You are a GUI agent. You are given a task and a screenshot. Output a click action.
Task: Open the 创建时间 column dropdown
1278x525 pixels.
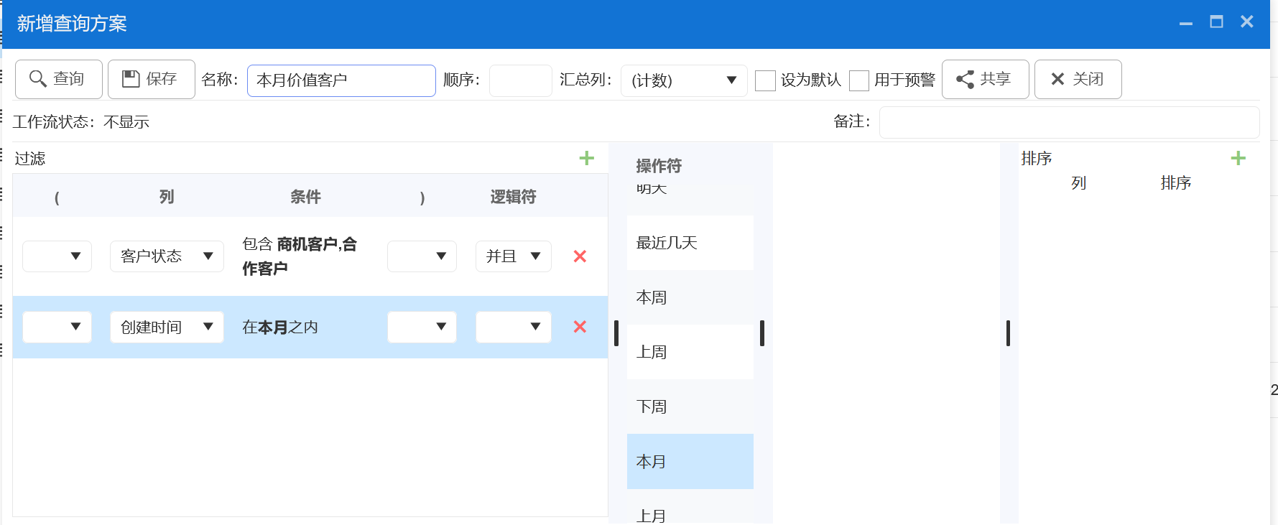[x=166, y=327]
